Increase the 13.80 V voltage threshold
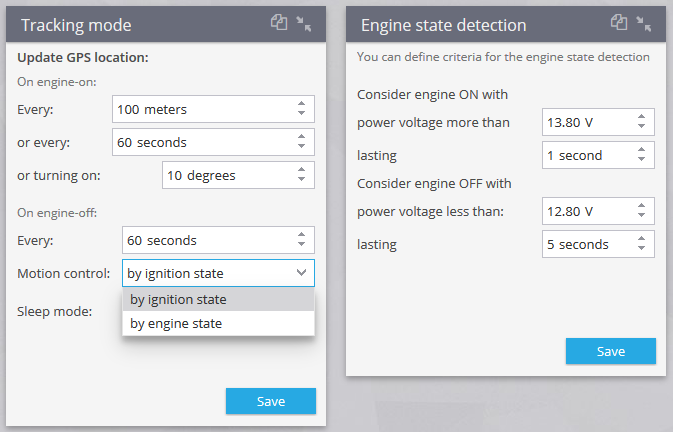Image resolution: width=673 pixels, height=432 pixels. tap(641, 117)
